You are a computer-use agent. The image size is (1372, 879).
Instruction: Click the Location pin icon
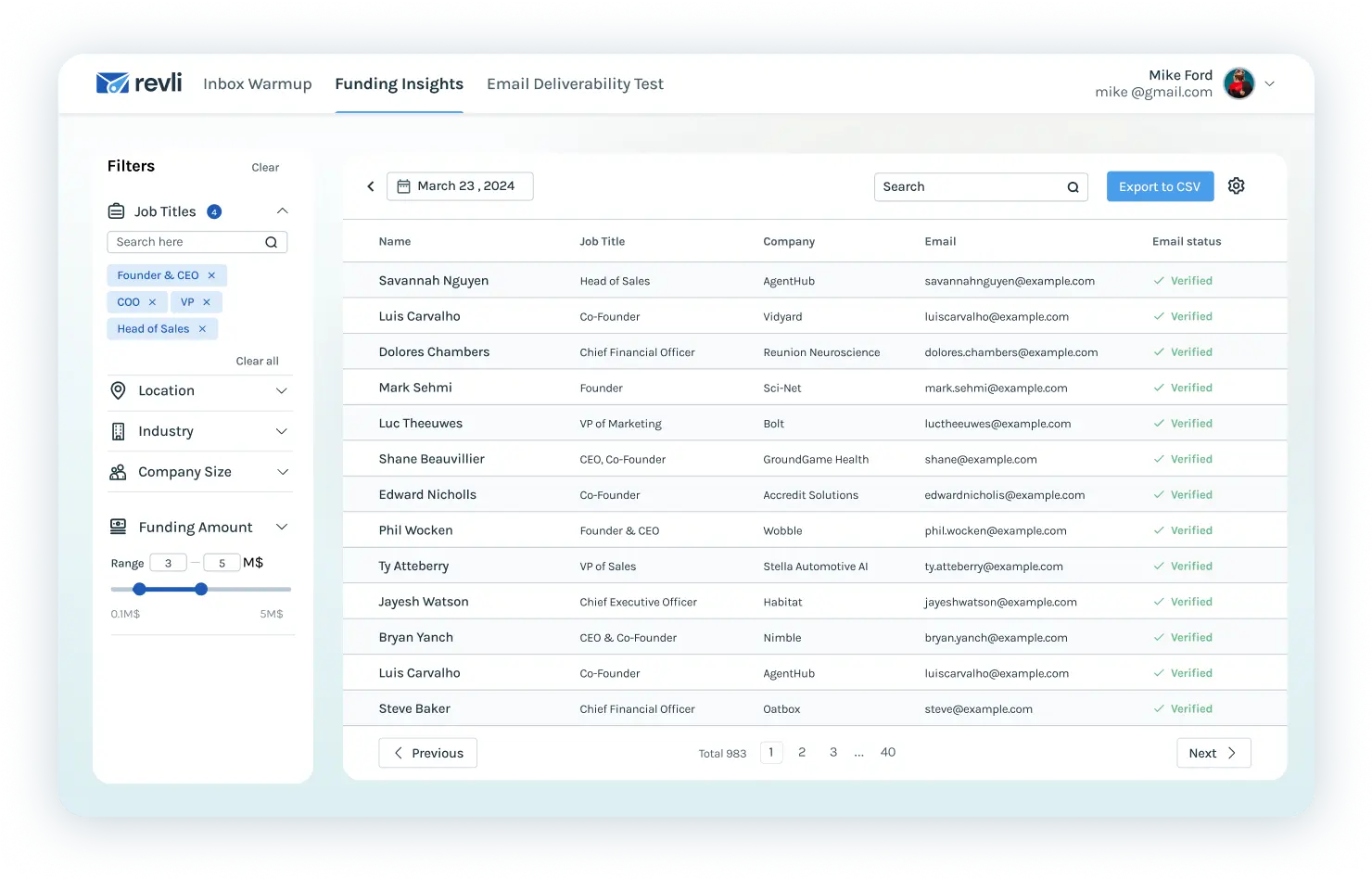point(118,390)
